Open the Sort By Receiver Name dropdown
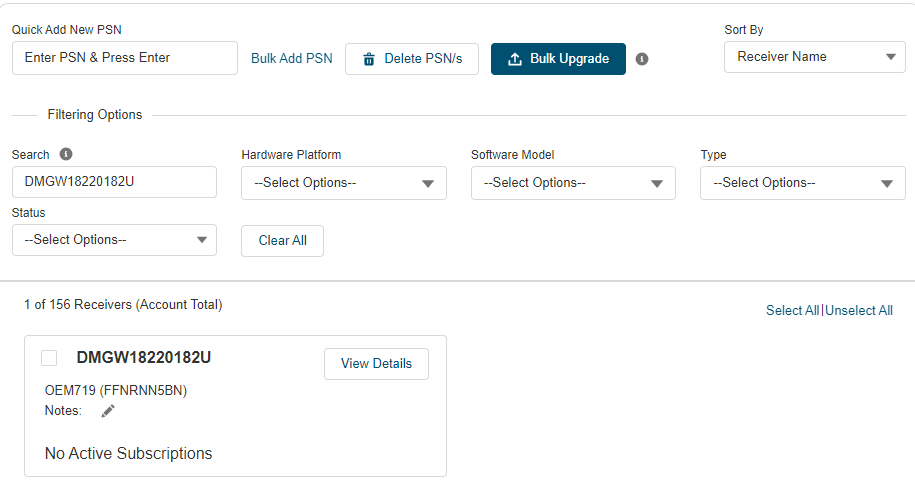This screenshot has height=483, width=915. 814,57
